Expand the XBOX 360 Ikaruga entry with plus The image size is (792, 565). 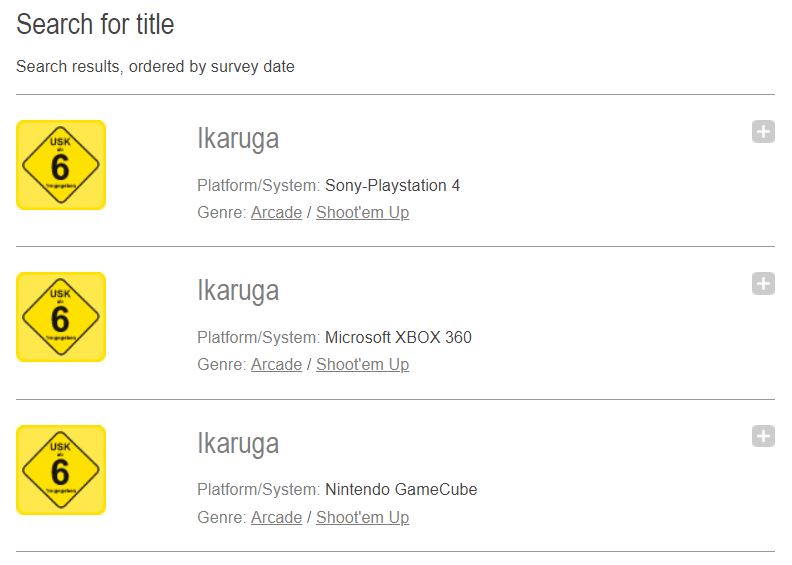click(x=763, y=284)
